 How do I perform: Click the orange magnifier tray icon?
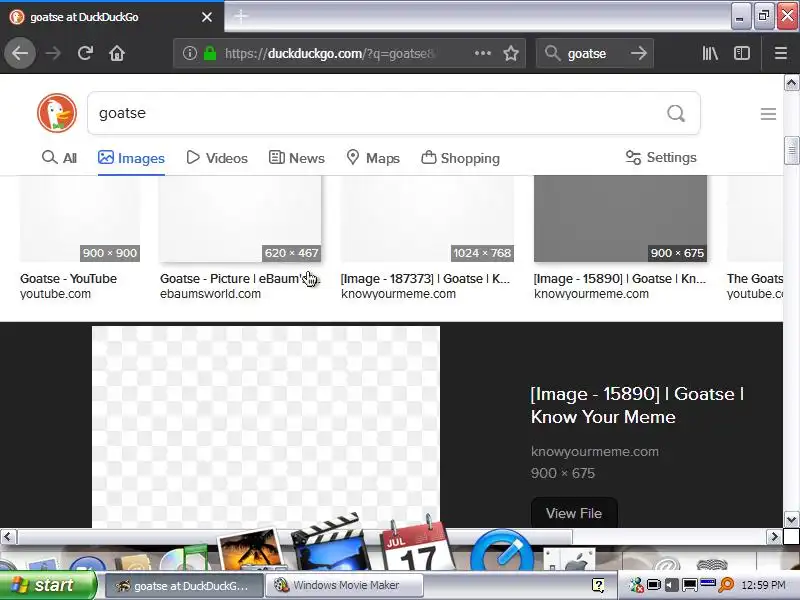726,585
